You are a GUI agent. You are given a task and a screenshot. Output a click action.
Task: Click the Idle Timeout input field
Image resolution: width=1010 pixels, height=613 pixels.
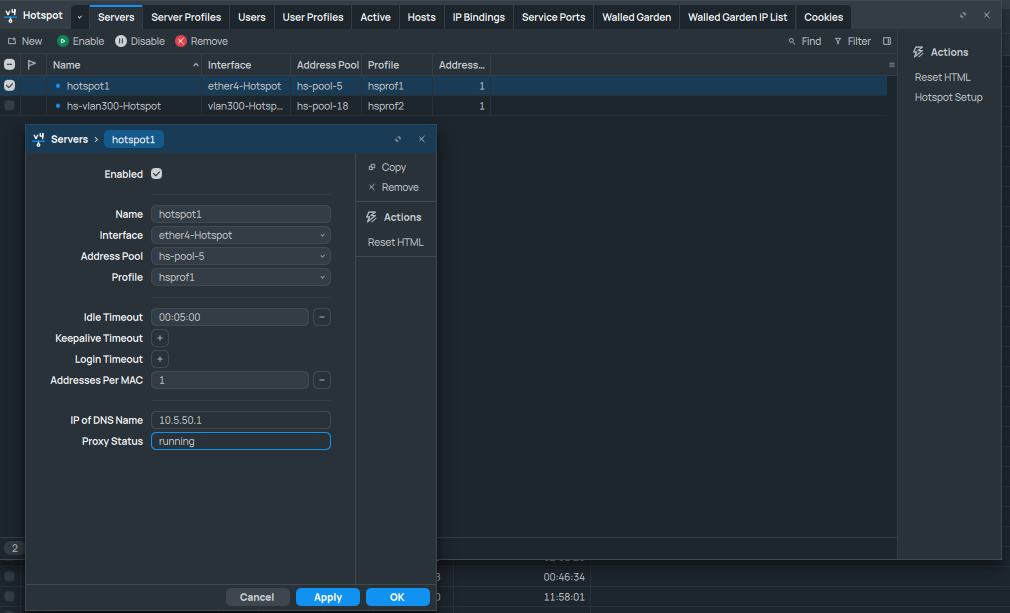[x=230, y=317]
